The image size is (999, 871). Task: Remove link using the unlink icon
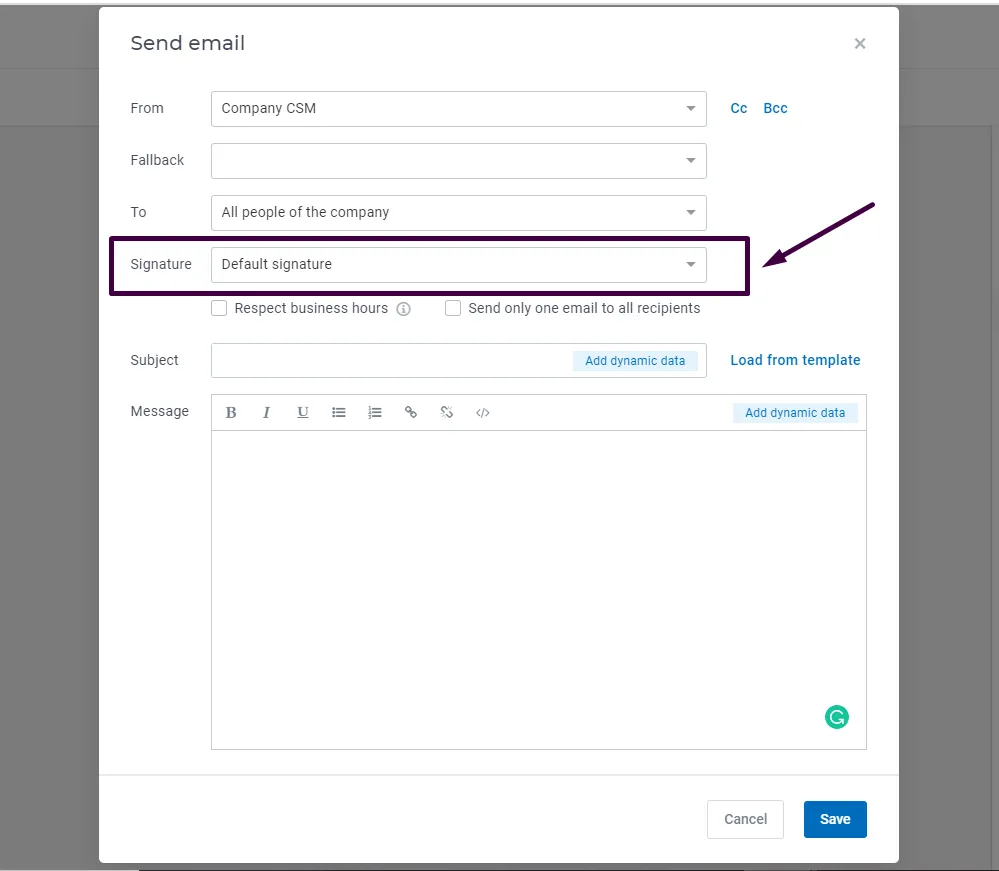447,413
